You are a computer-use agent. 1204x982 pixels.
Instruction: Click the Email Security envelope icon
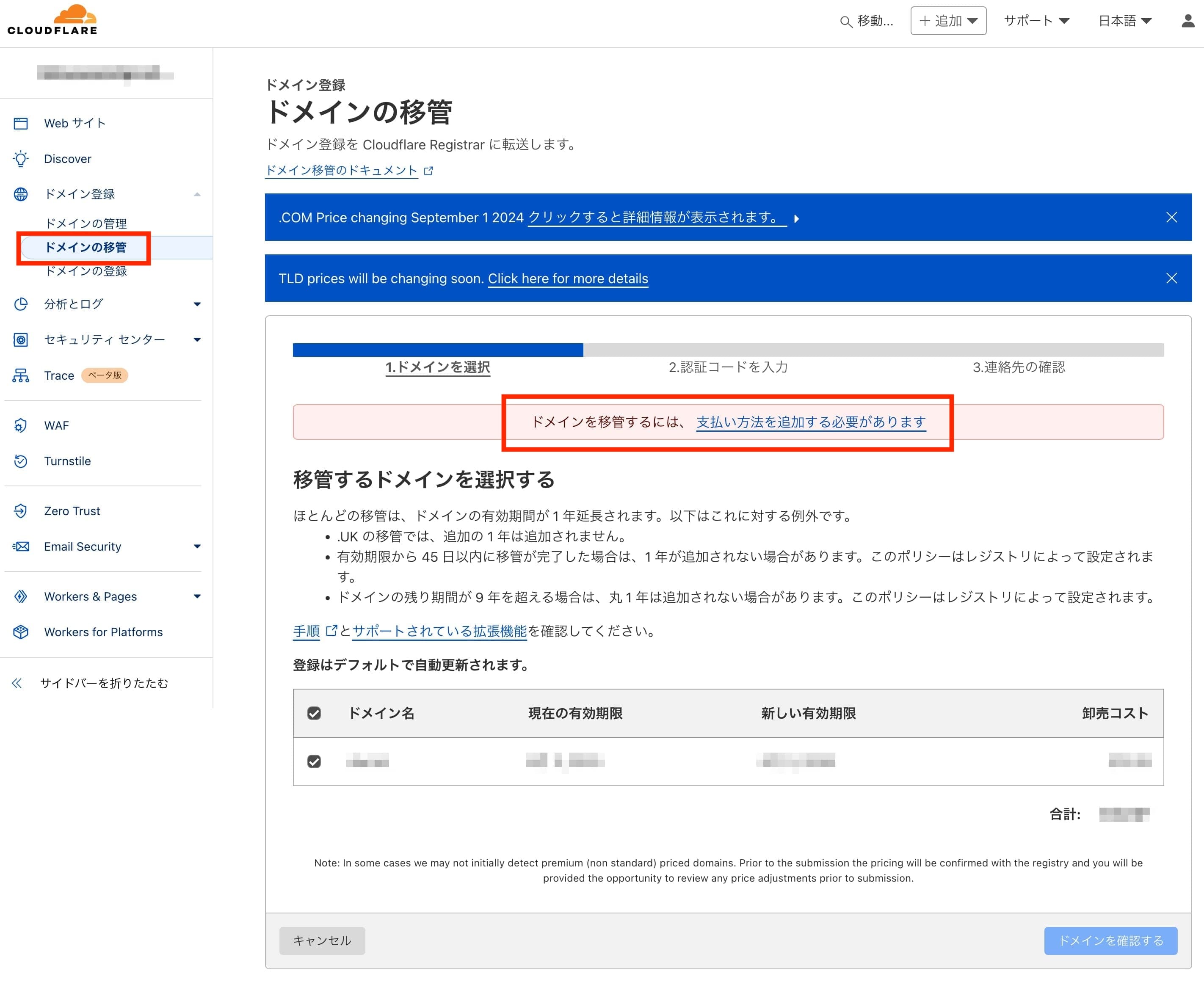click(x=21, y=546)
